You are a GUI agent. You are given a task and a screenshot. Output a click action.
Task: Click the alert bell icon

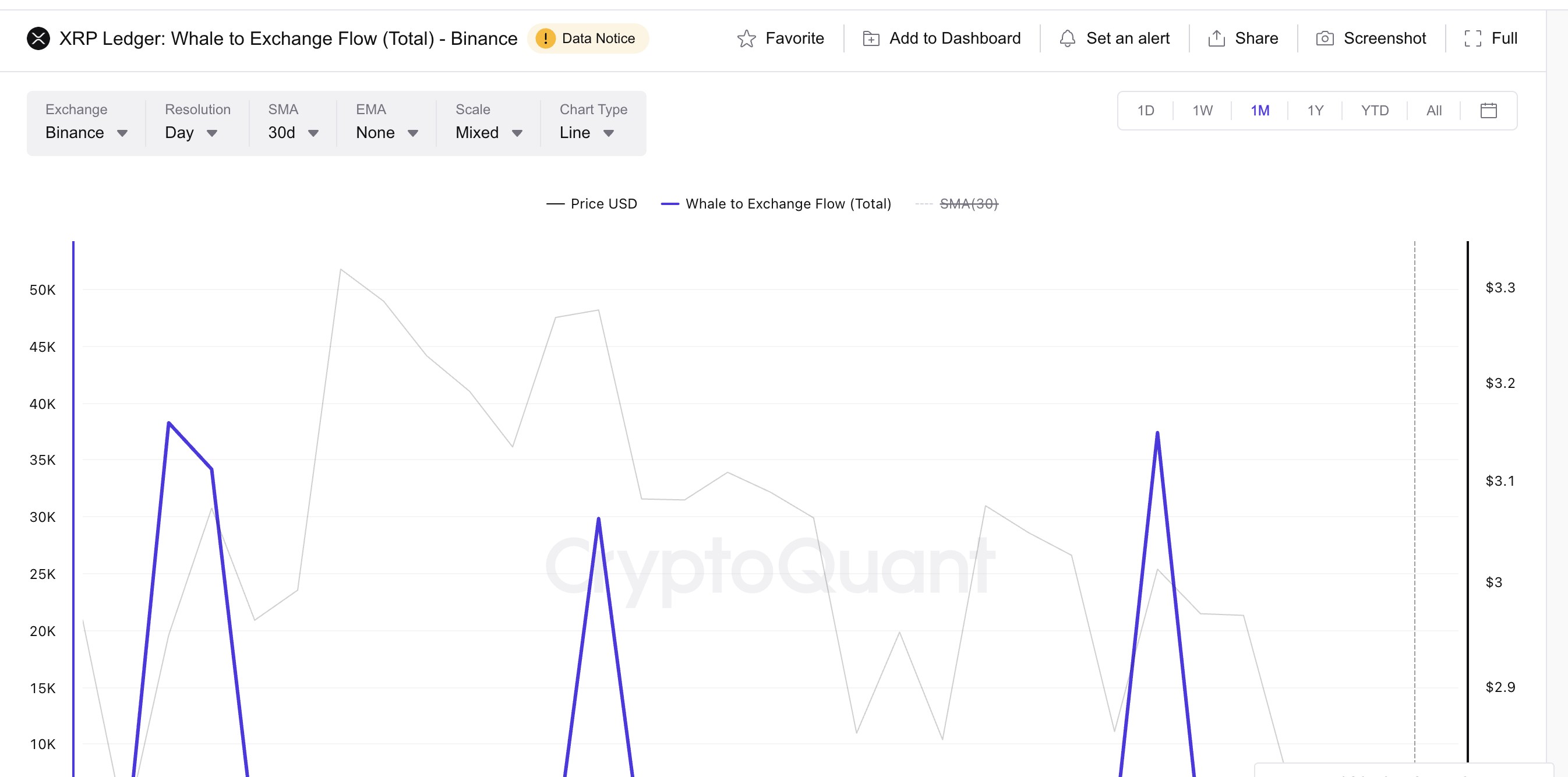(x=1067, y=38)
